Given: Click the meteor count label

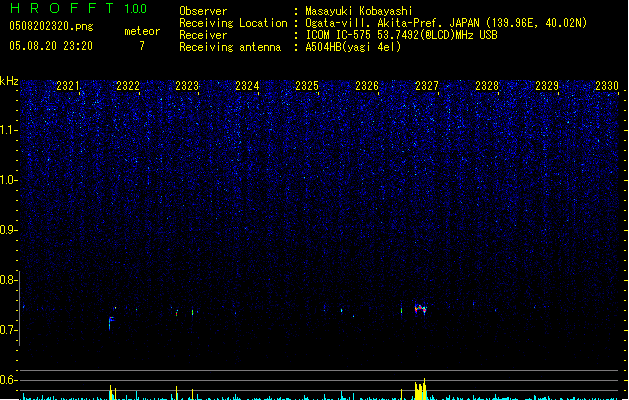Looking at the screenshot, I should click(x=142, y=31).
